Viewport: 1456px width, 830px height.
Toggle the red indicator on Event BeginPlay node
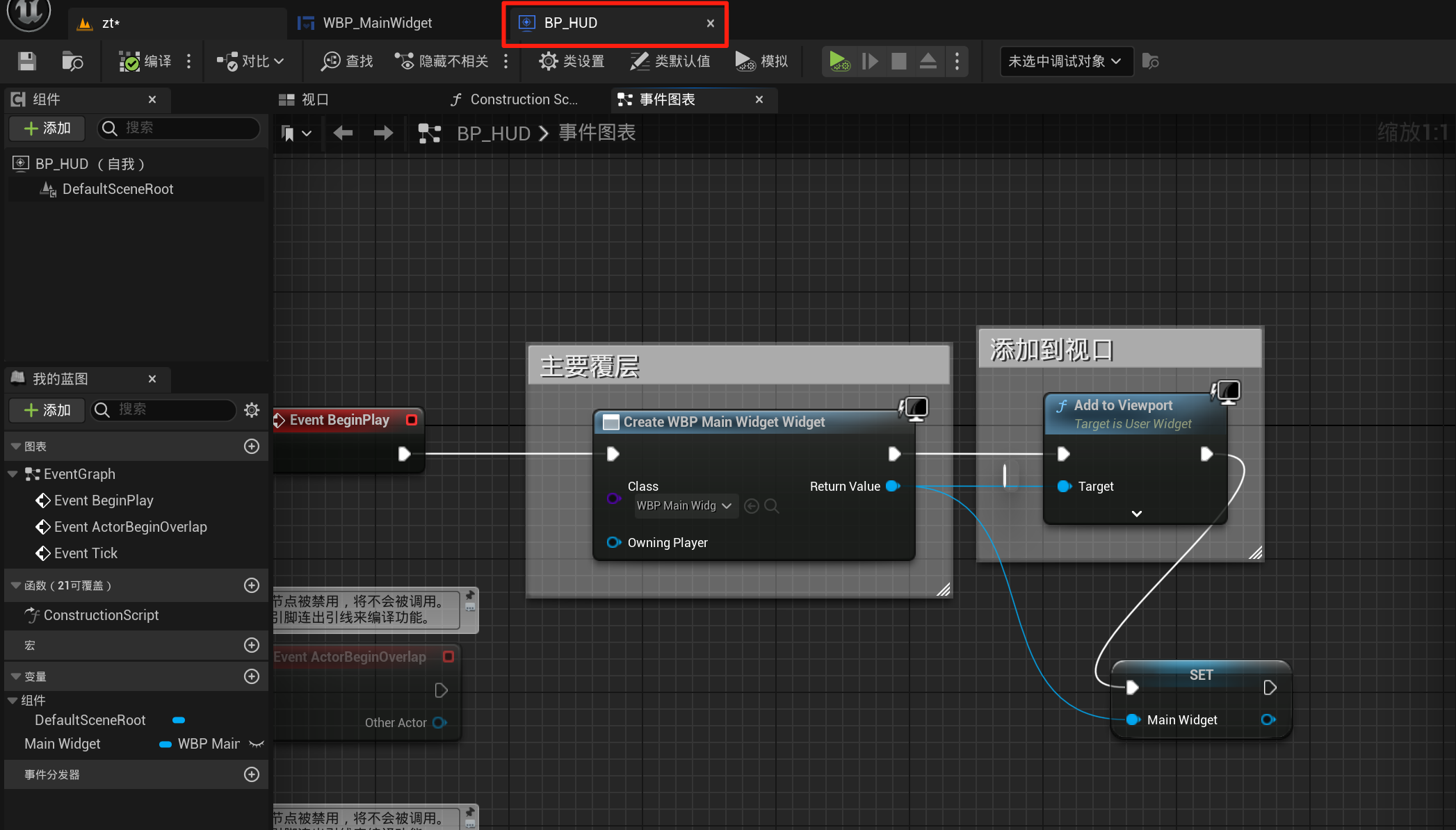point(411,419)
